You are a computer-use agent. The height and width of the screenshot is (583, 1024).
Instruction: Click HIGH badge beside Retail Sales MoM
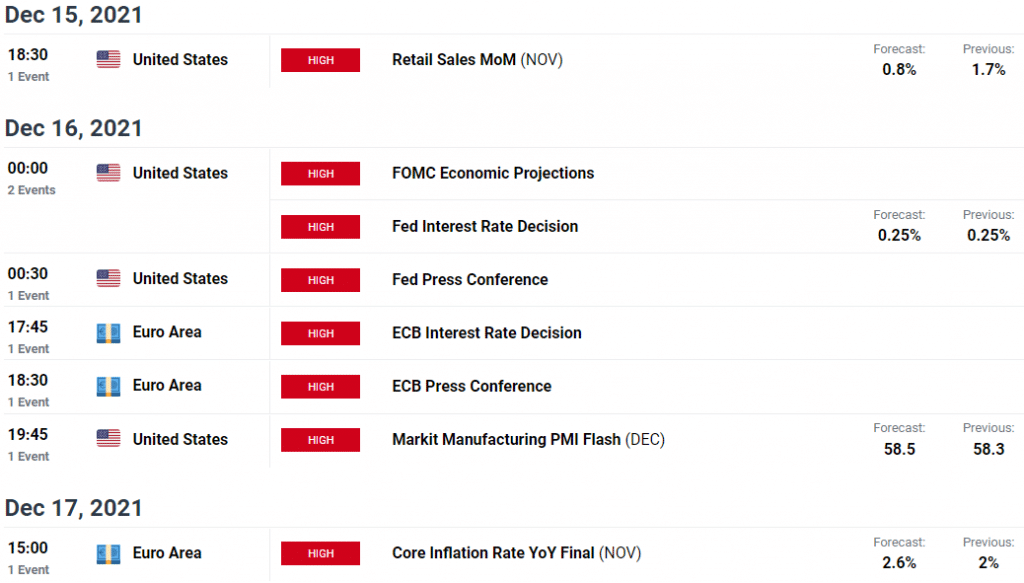(x=321, y=60)
